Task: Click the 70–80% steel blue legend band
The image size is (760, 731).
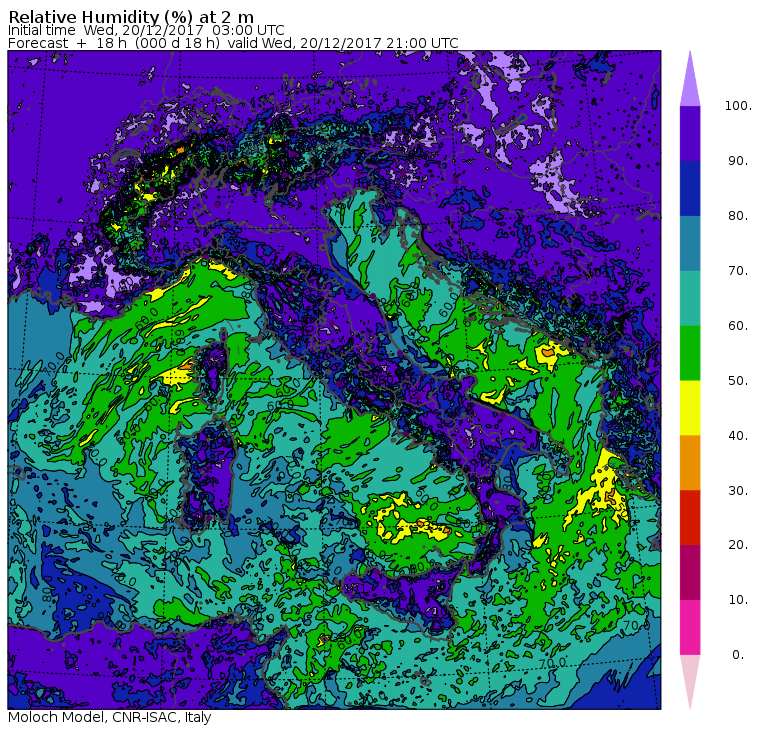Action: (690, 243)
